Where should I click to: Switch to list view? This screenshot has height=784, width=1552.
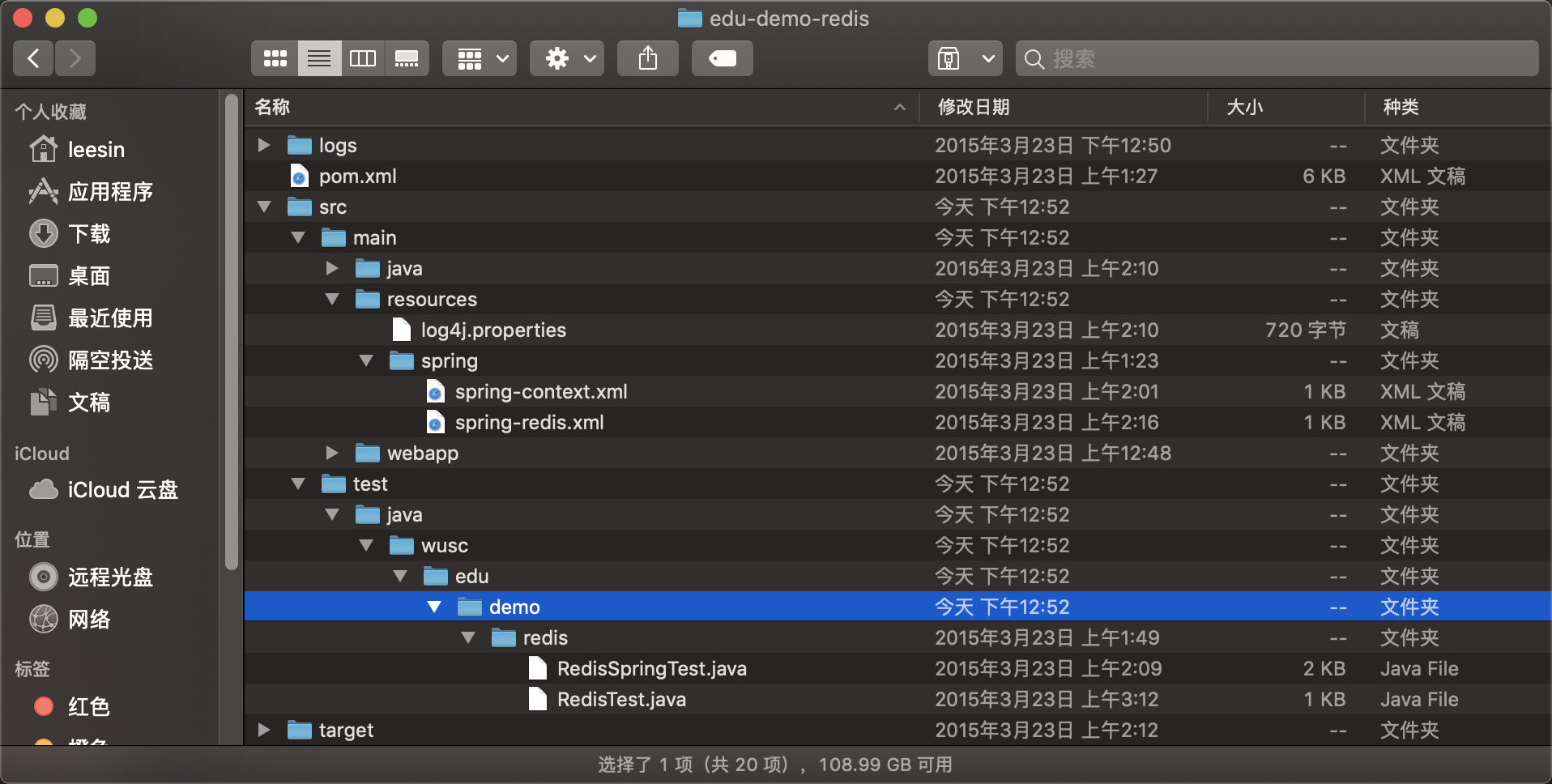click(x=319, y=58)
